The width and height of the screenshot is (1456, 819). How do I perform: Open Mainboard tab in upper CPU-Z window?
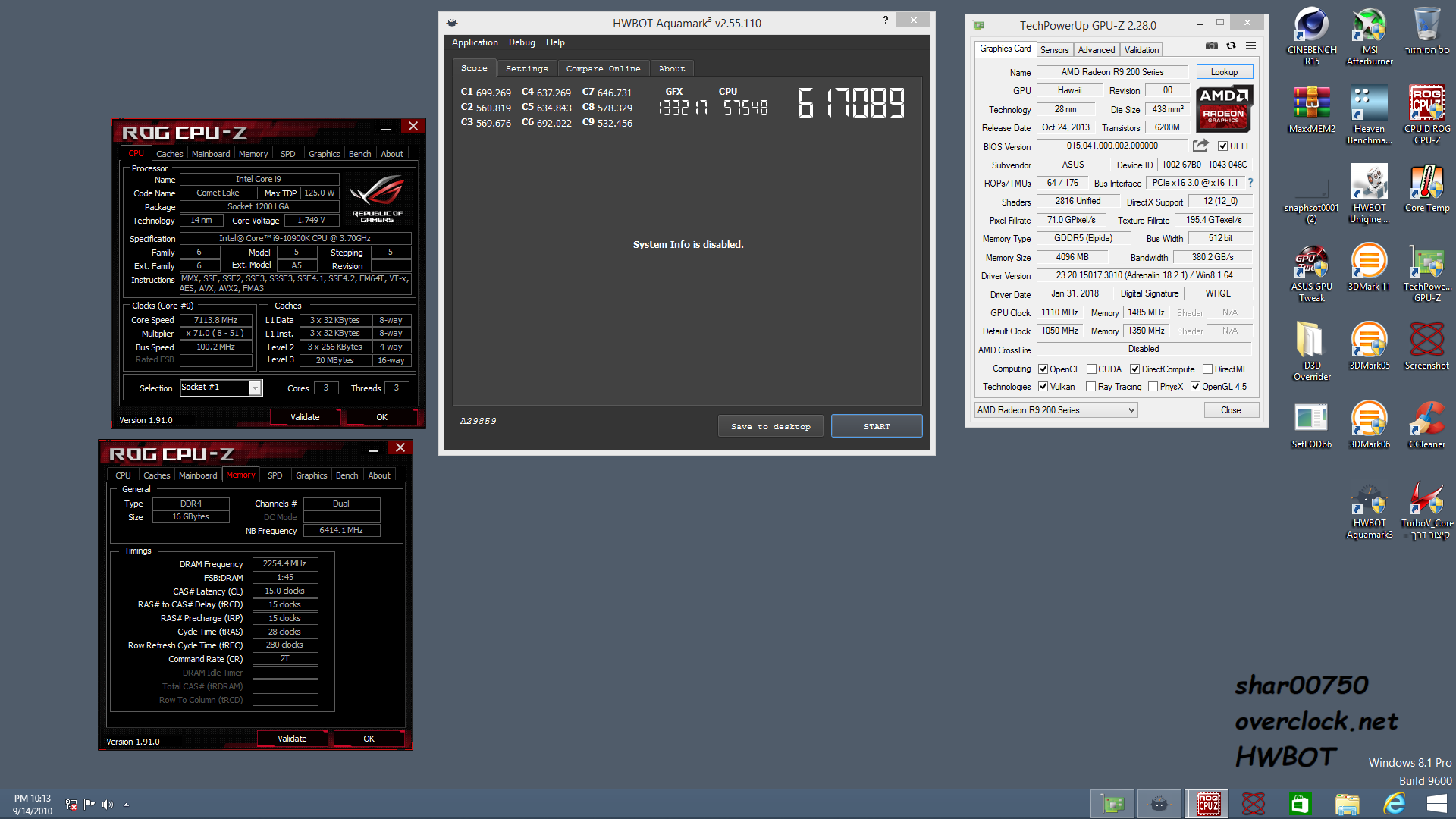211,154
